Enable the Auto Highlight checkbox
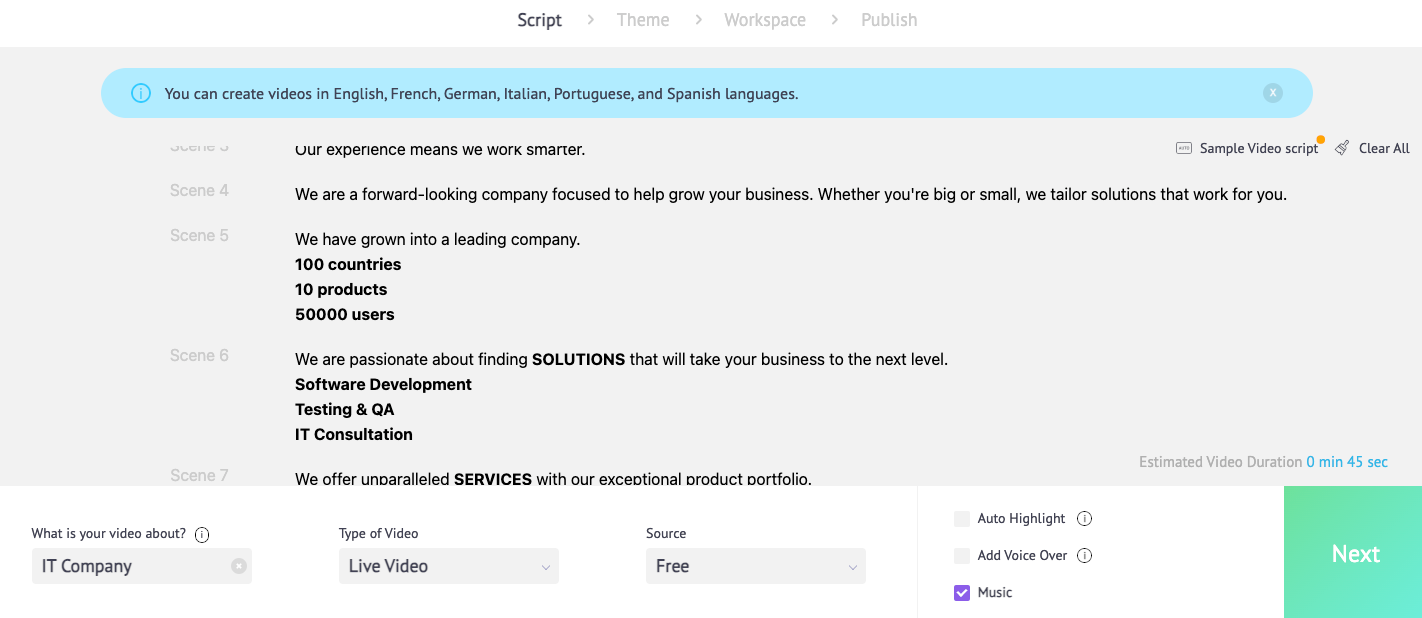This screenshot has width=1422, height=618. (x=962, y=519)
